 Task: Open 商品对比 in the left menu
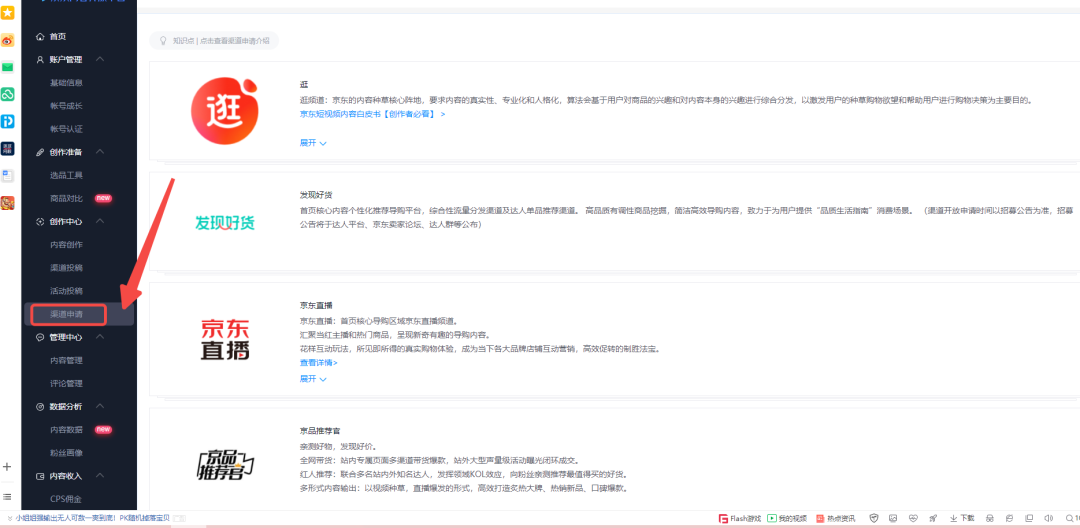(x=66, y=198)
